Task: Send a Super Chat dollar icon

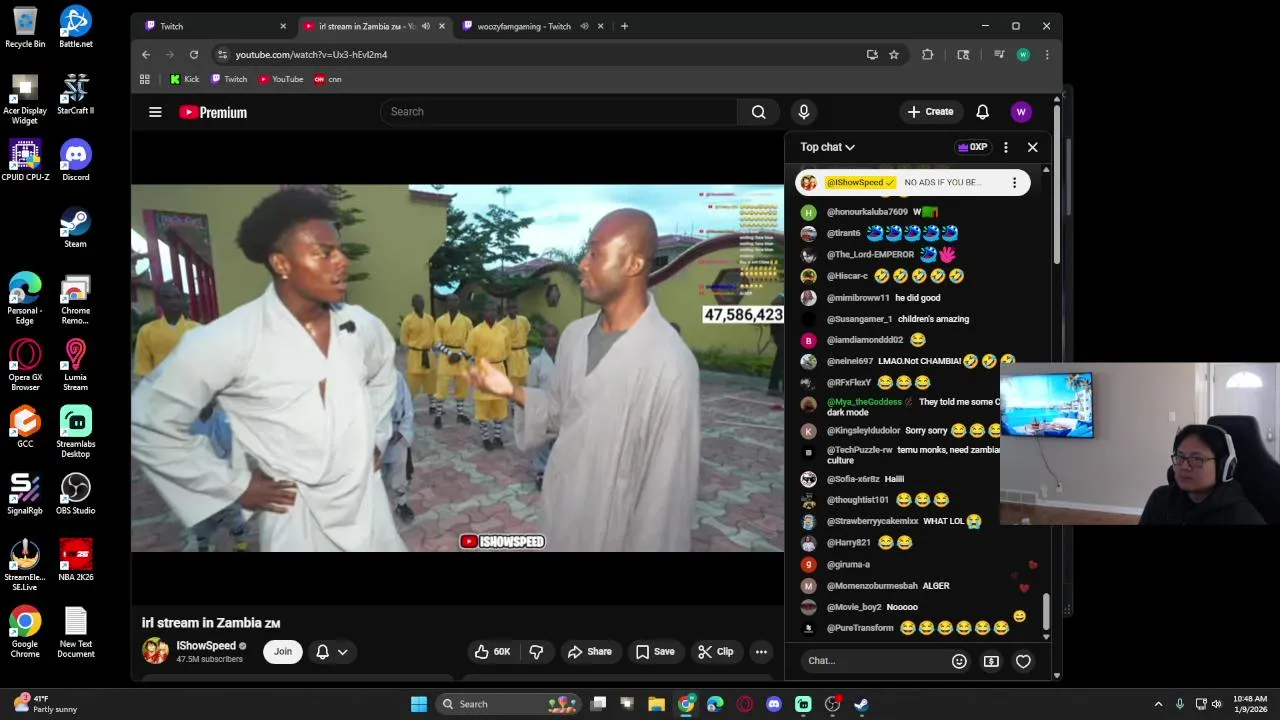Action: 991,661
